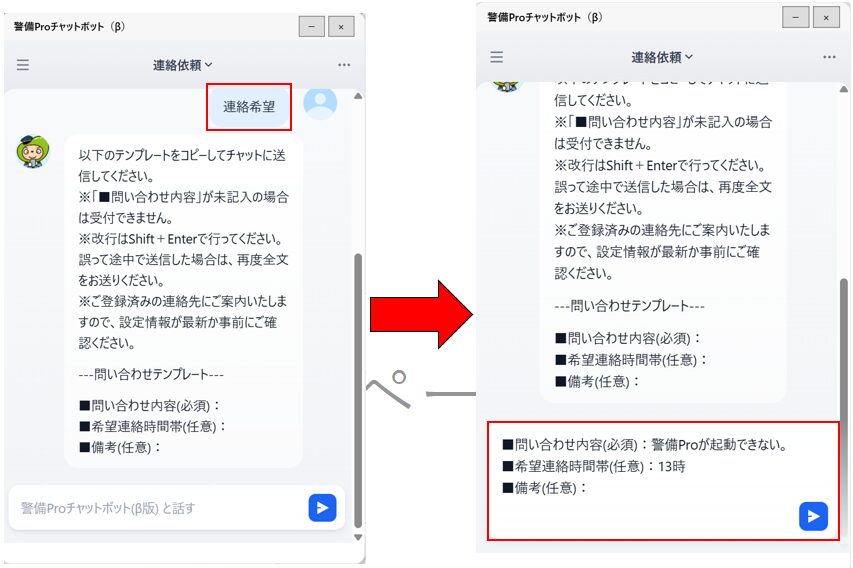Screen dimensions: 853x568
Task: Click the user avatar icon beside 連絡希望
Action: (x=320, y=103)
